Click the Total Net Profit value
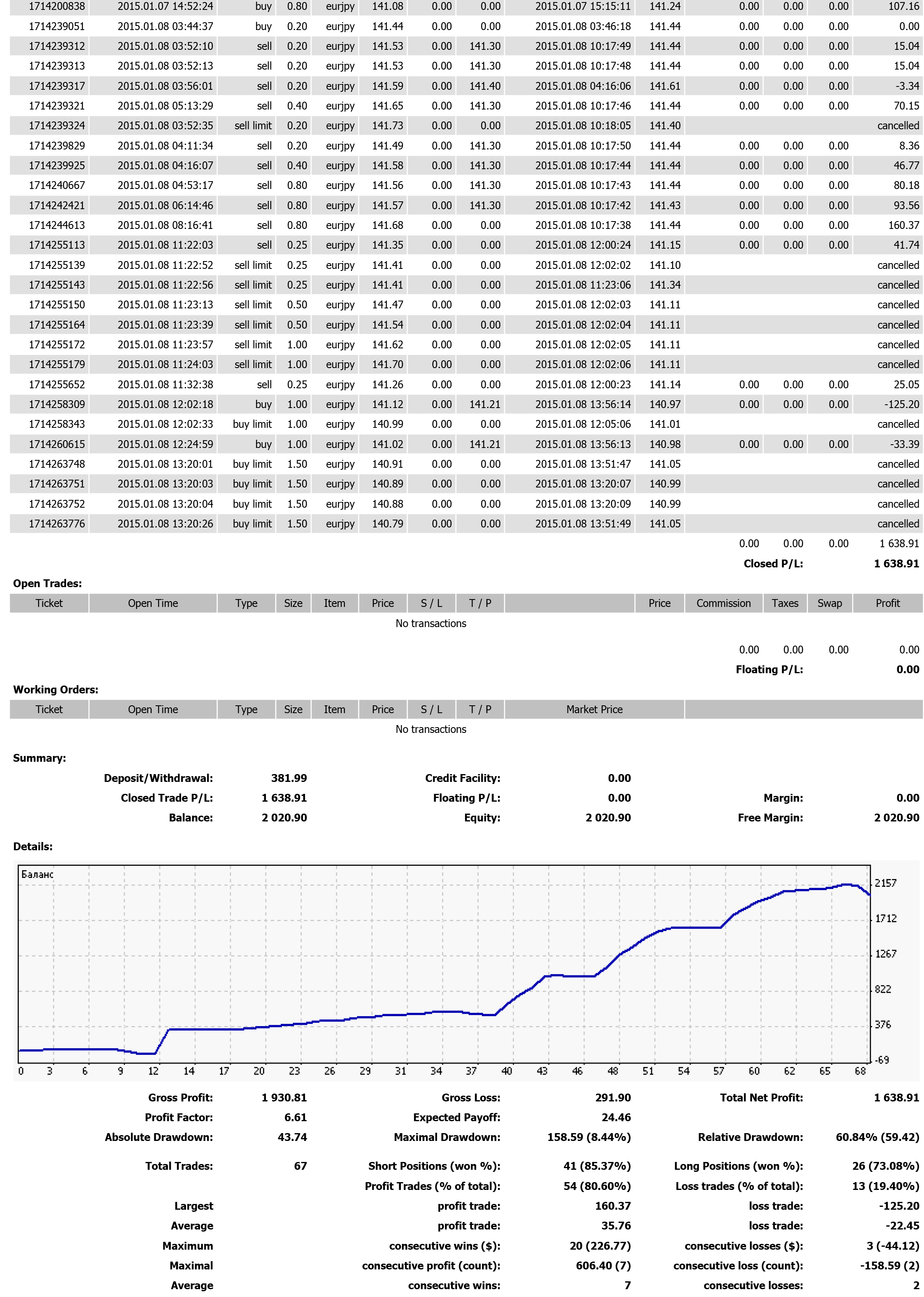 click(896, 1097)
